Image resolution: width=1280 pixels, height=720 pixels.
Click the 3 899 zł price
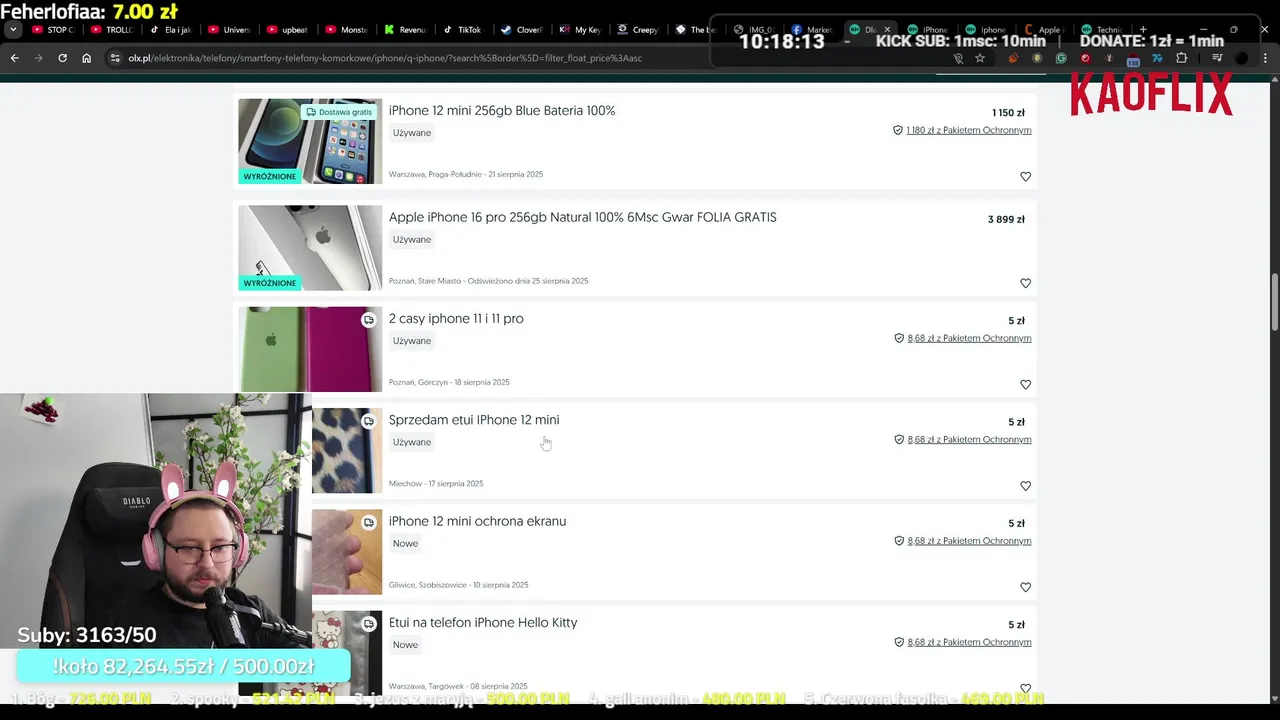pos(1006,219)
